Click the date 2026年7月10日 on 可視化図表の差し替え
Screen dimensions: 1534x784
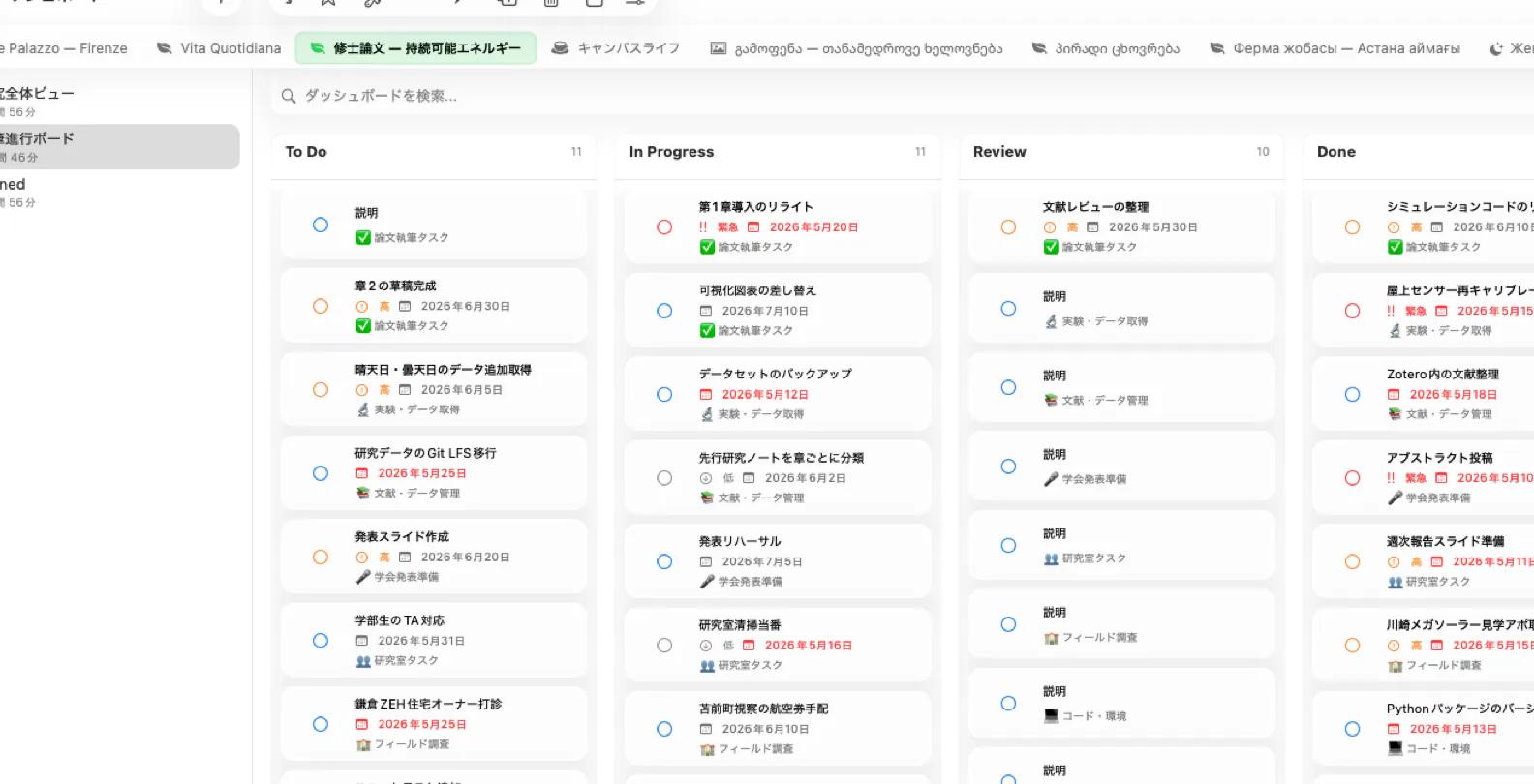pos(765,311)
